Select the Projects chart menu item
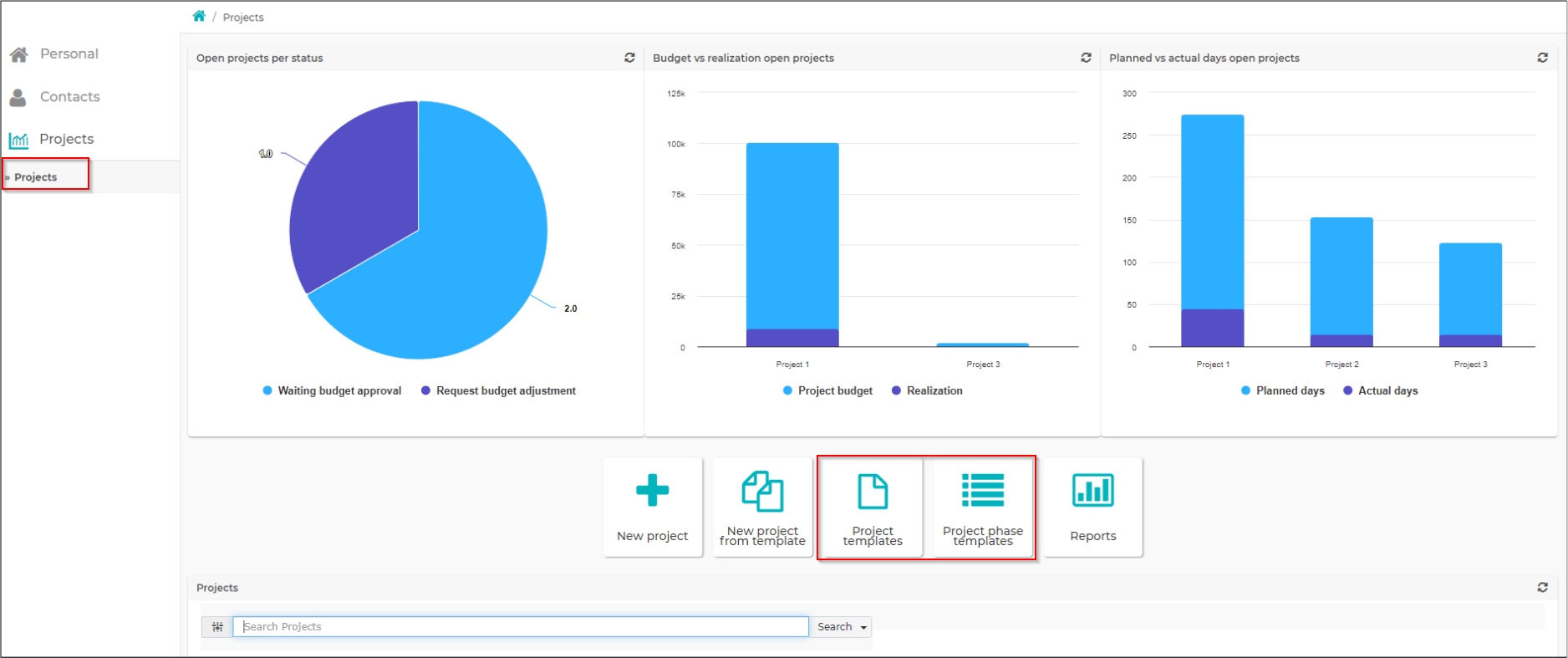Image resolution: width=1568 pixels, height=658 pixels. point(52,139)
